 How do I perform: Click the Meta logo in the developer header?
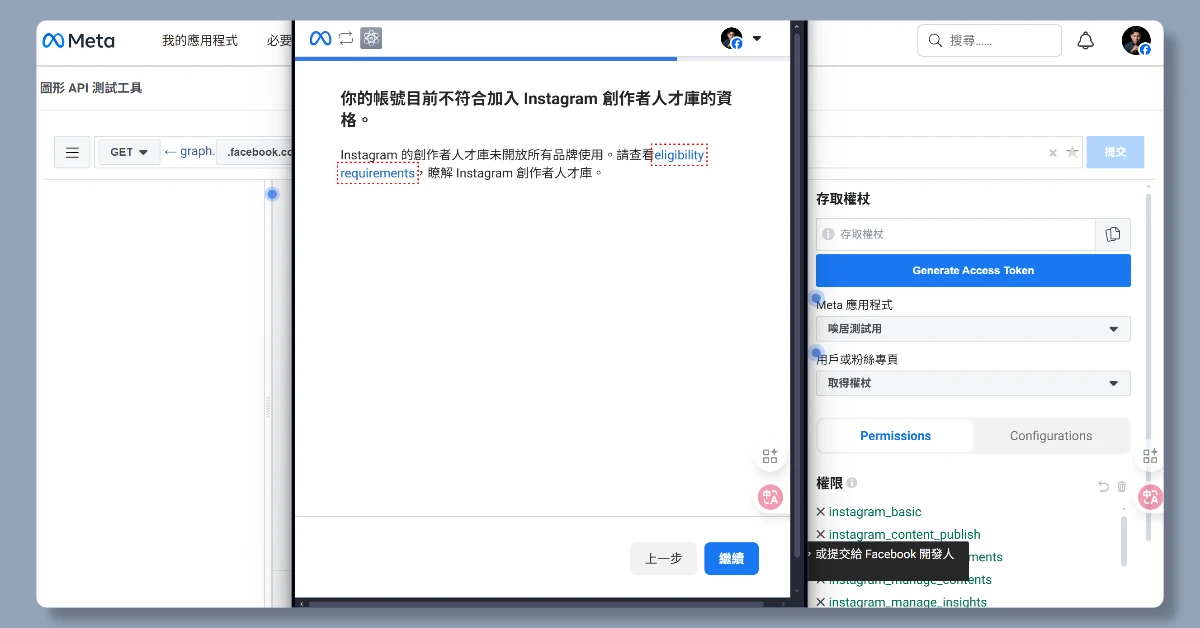click(78, 41)
